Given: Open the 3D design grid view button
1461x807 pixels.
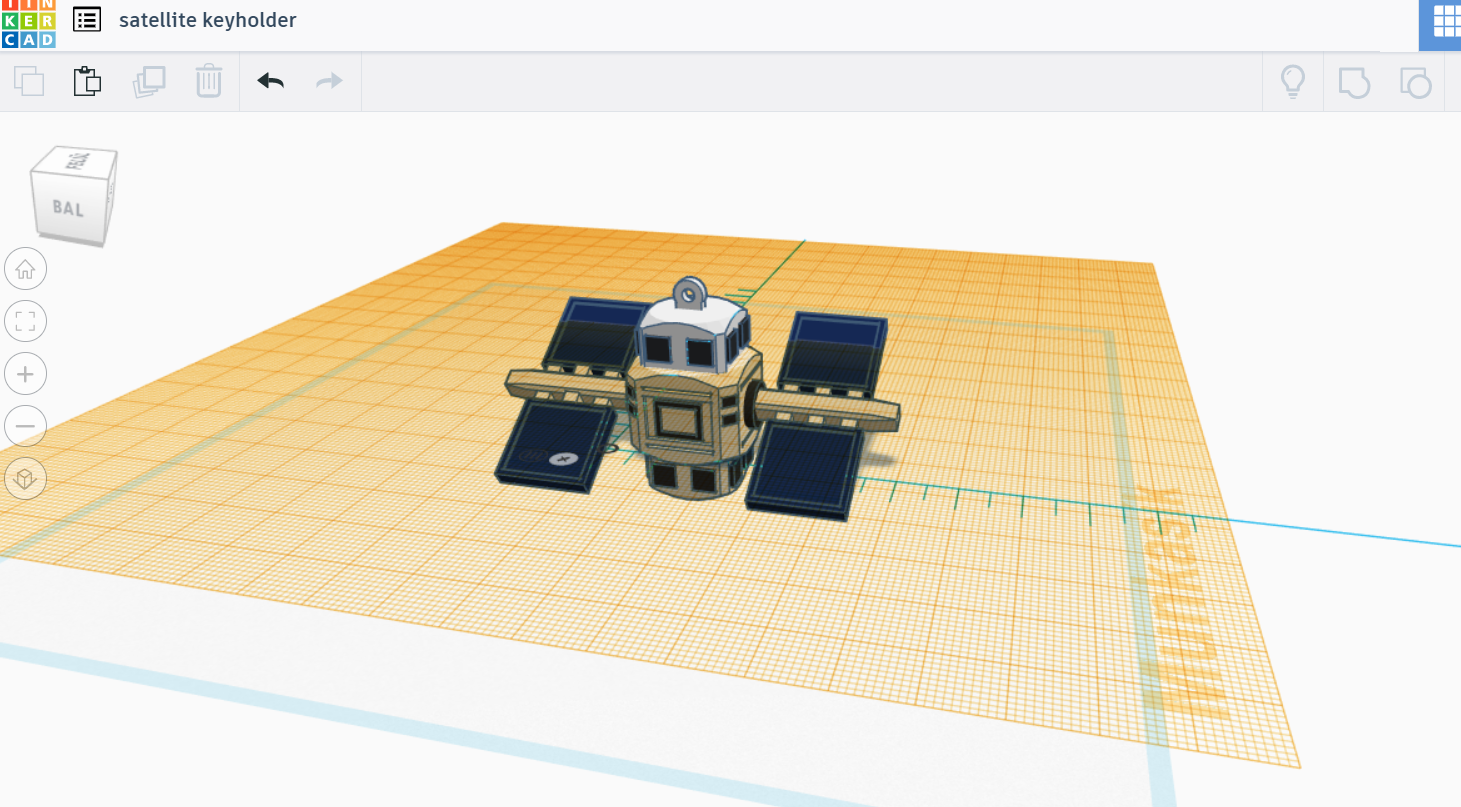Looking at the screenshot, I should [x=1444, y=22].
